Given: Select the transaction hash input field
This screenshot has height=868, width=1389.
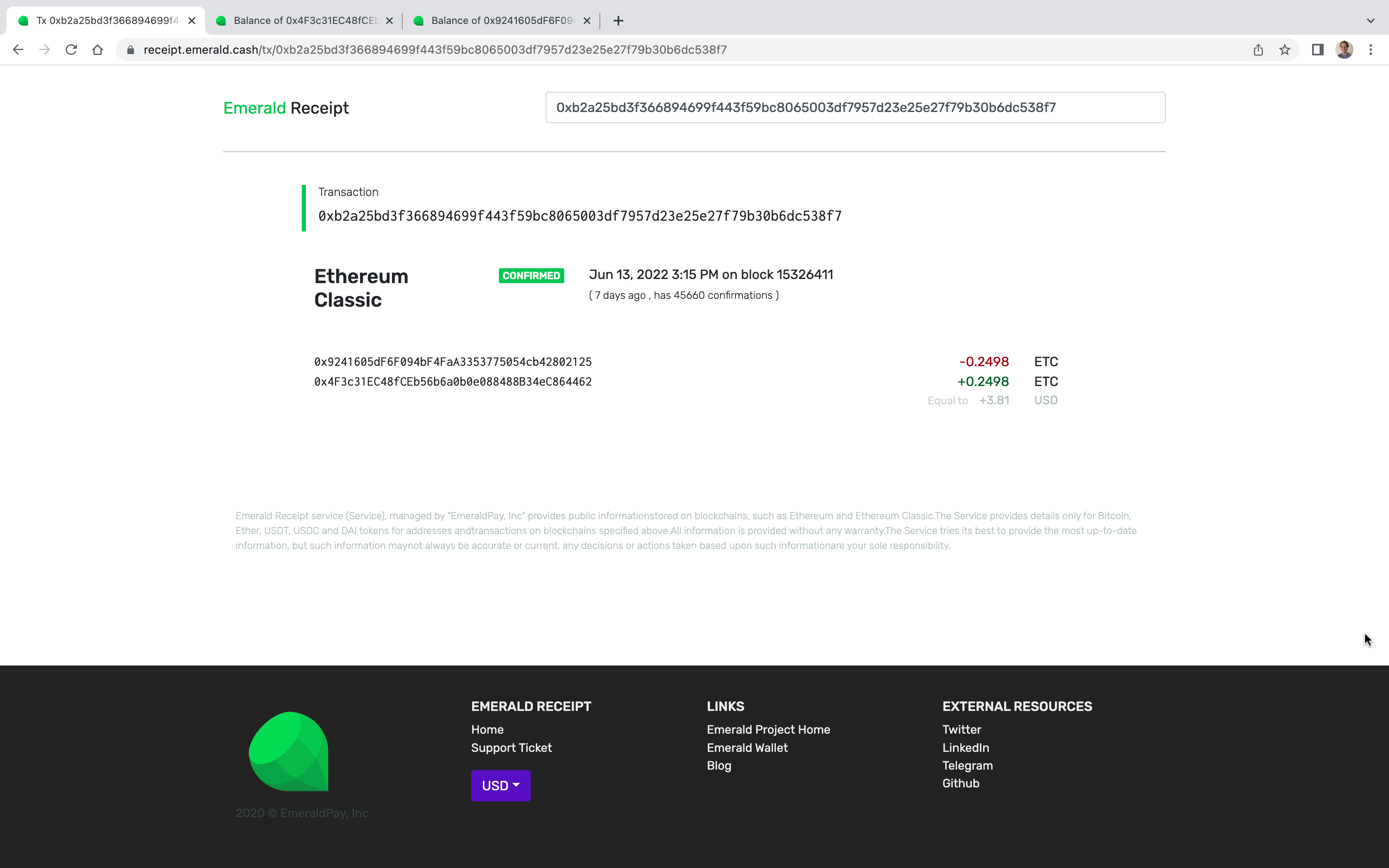Looking at the screenshot, I should 855,107.
